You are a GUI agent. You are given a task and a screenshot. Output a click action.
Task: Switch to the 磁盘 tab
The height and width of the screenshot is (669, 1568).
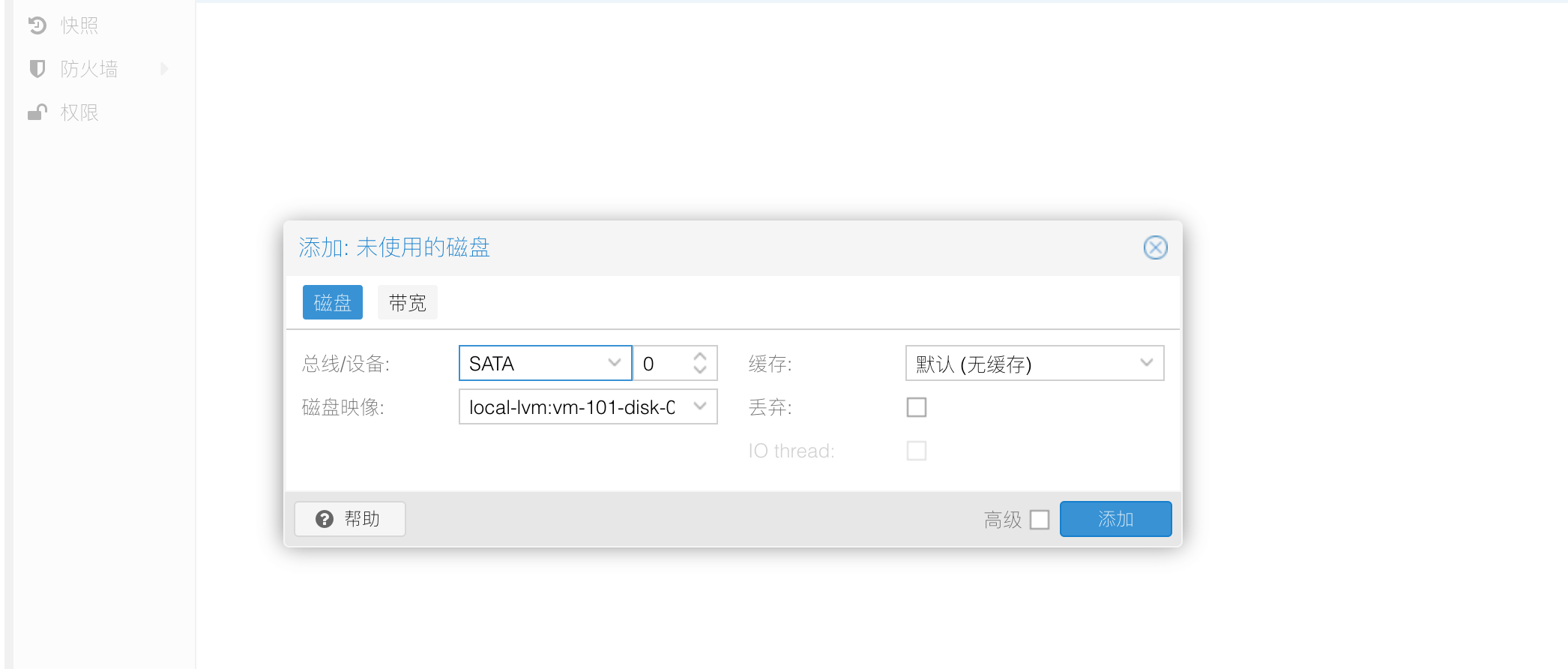coord(333,302)
